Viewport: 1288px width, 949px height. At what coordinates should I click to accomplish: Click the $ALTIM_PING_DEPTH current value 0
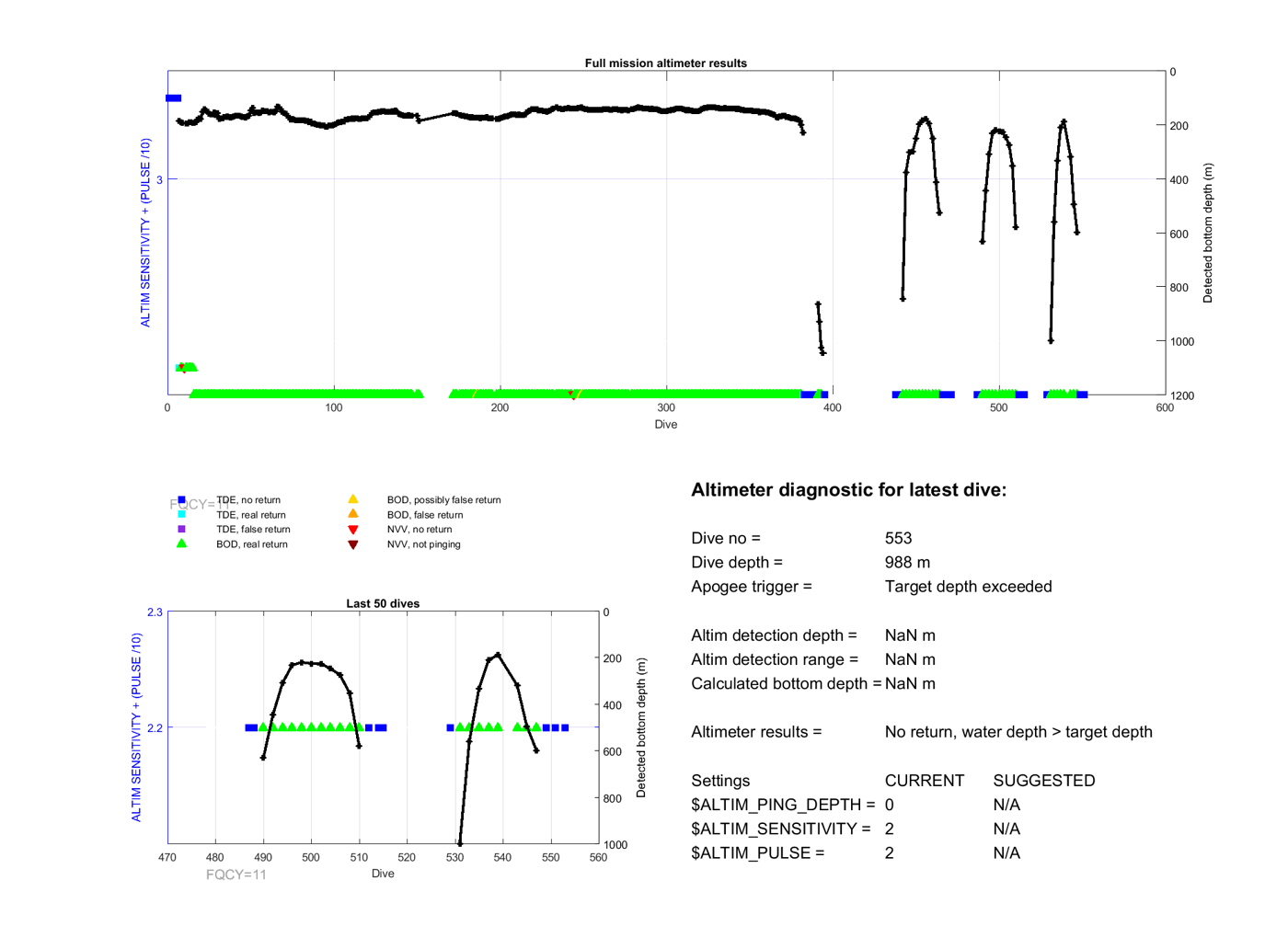click(x=890, y=805)
